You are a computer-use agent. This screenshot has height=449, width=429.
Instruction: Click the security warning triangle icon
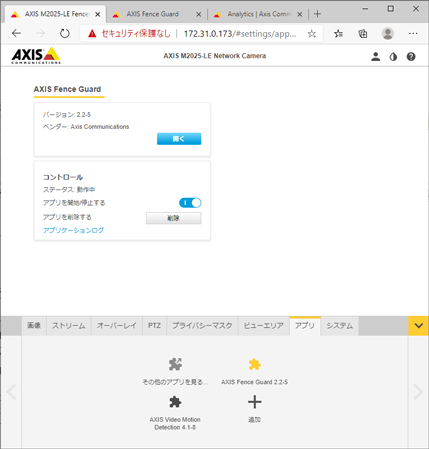click(92, 33)
